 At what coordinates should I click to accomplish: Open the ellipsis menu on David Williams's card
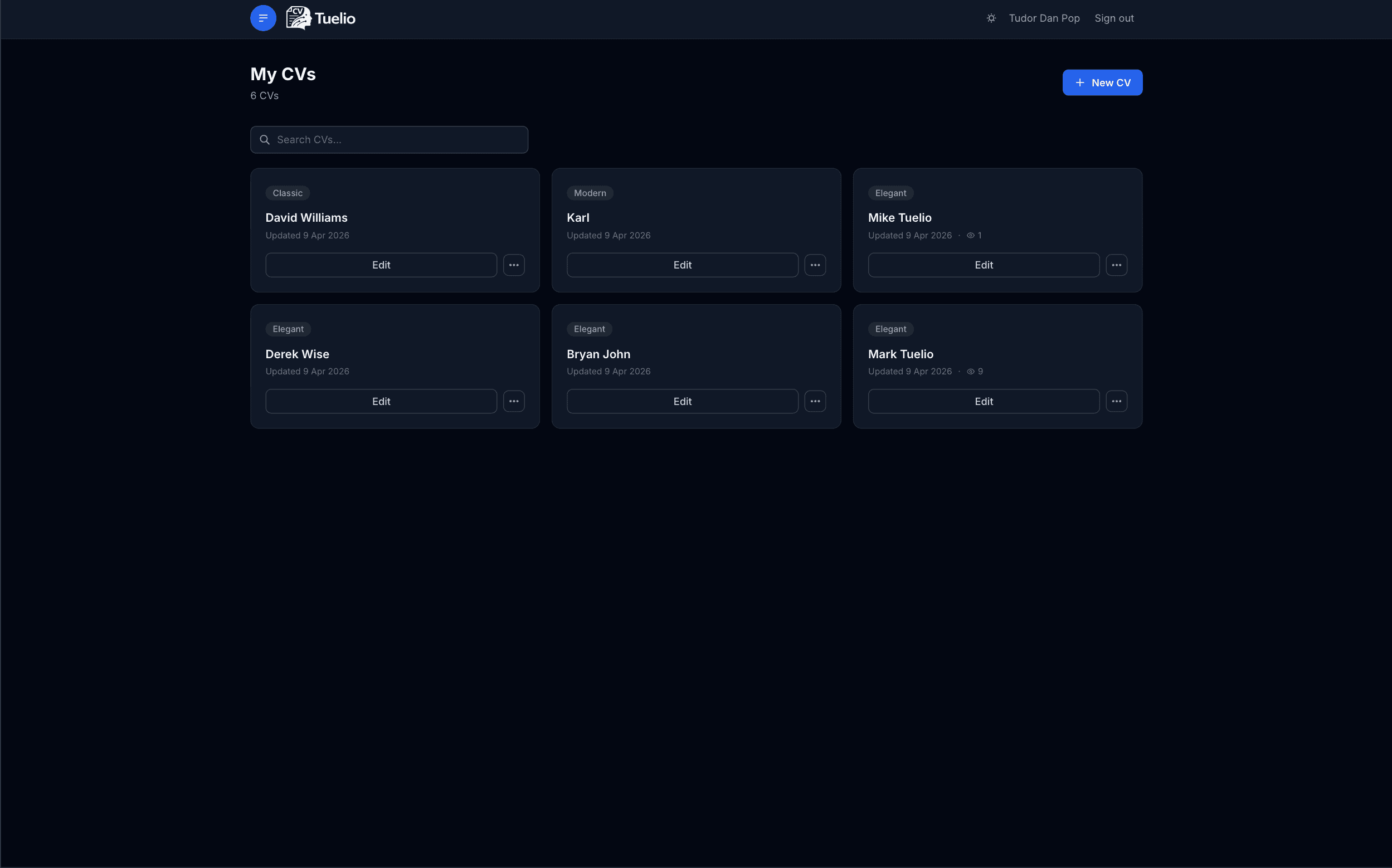pos(514,265)
